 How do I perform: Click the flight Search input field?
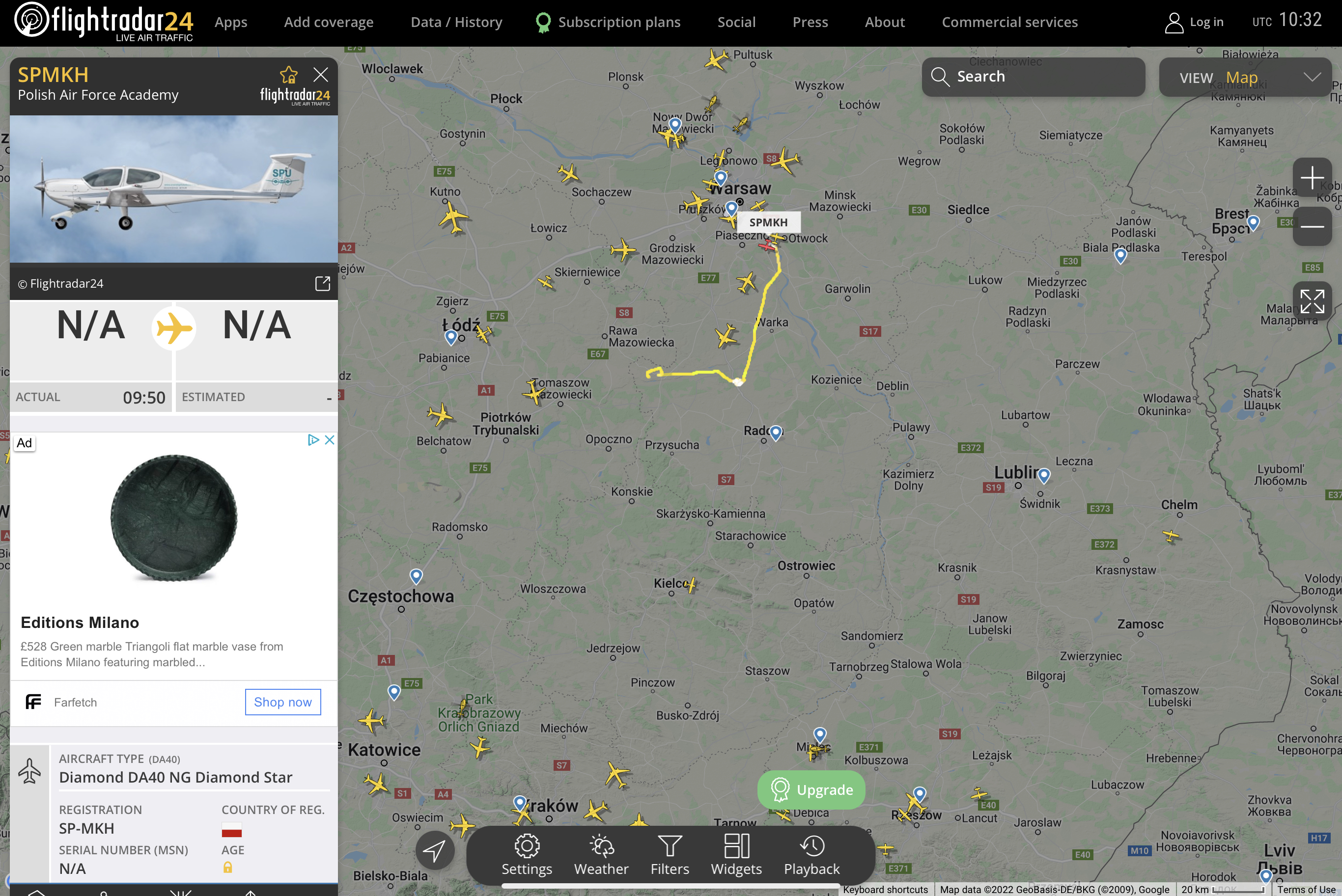coord(1034,77)
